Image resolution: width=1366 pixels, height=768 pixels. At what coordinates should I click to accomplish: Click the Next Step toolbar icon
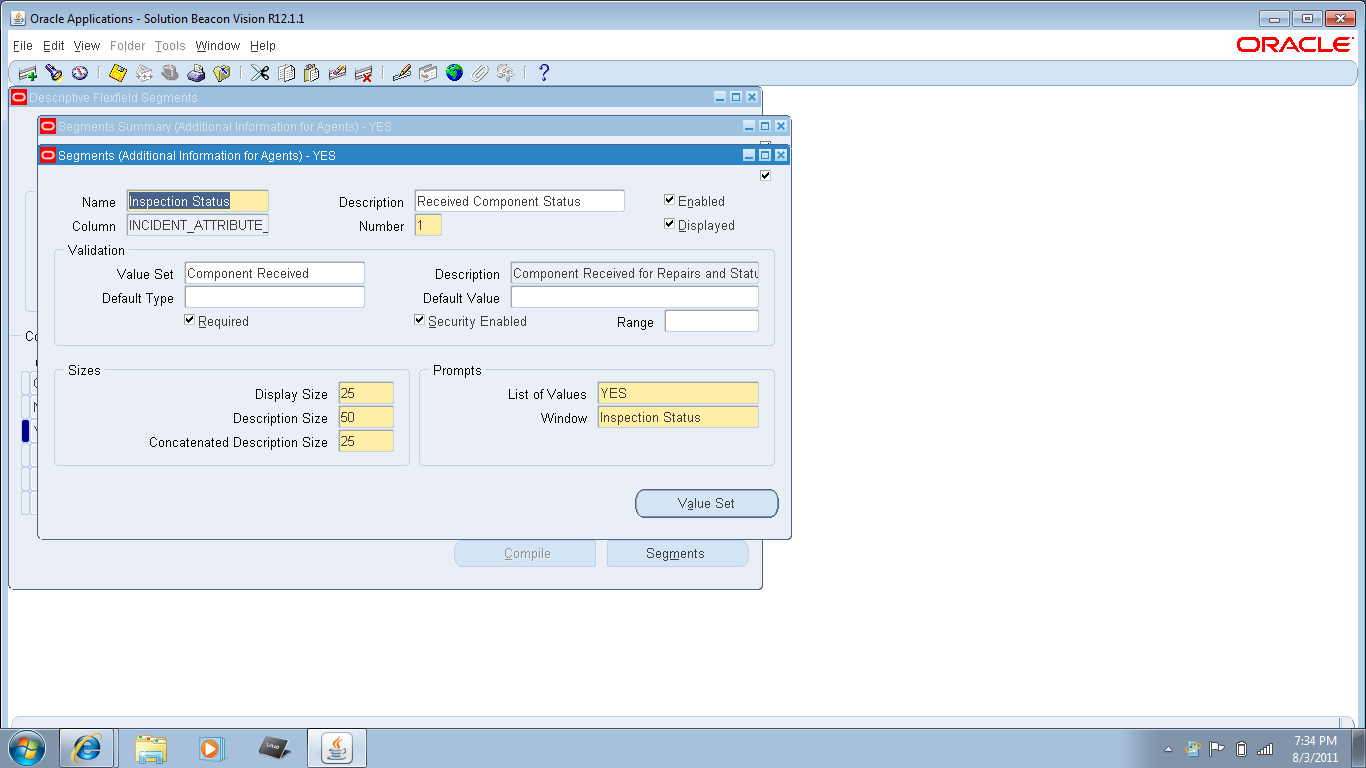coord(144,73)
